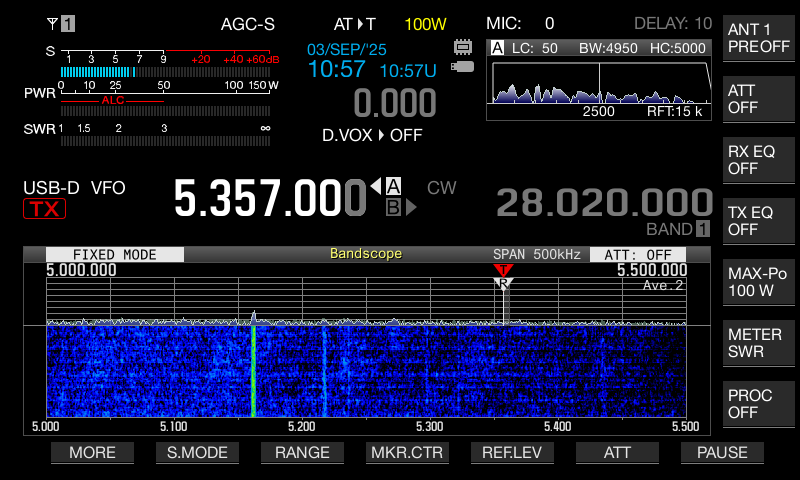Click the Ave. 2 averaging label
800x480 pixels.
(663, 285)
